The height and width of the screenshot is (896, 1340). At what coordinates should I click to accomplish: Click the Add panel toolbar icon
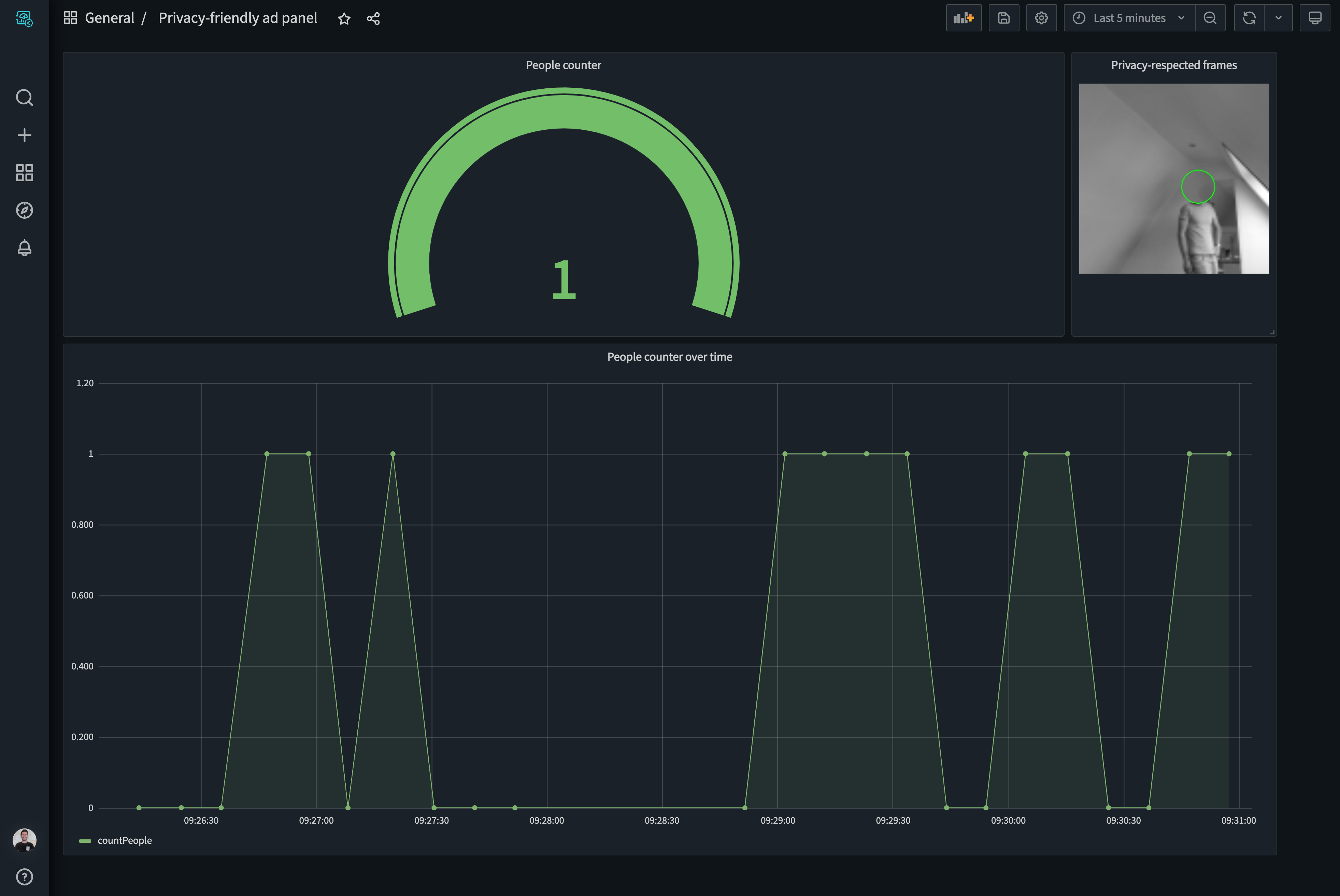click(963, 18)
